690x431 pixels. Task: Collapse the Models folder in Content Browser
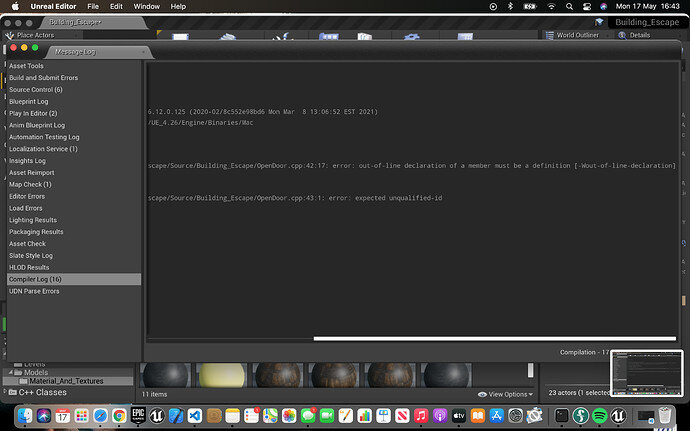[x=11, y=372]
